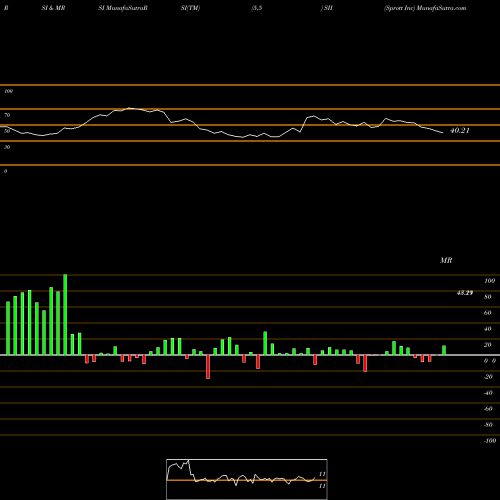This screenshot has width=500, height=500.
Task: Click the MR value label 48.29
Action: tap(465, 293)
